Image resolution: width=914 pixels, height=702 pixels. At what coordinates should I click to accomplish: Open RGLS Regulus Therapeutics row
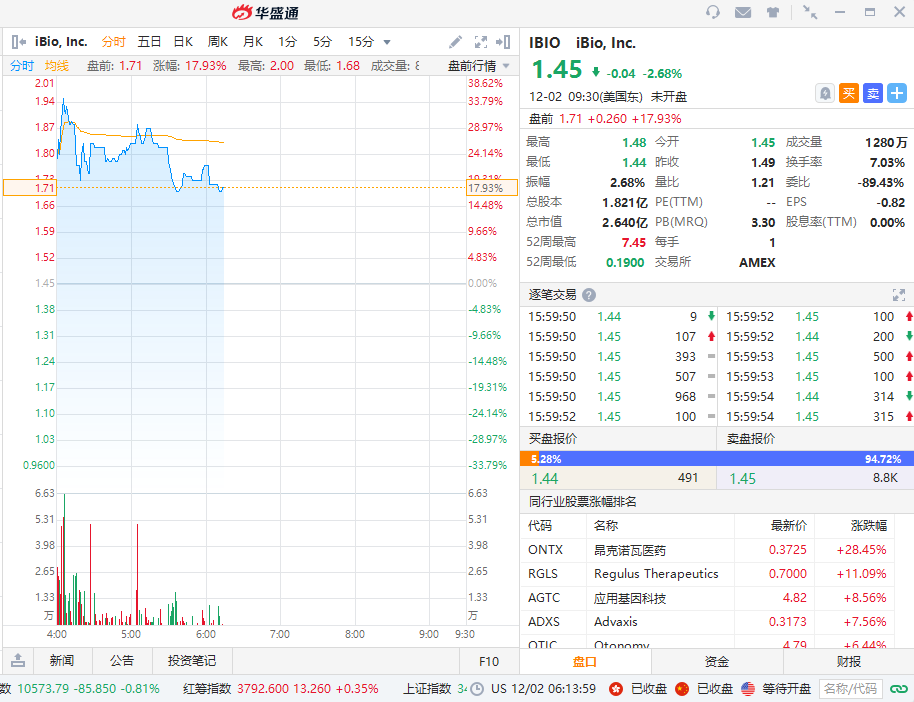click(x=707, y=574)
